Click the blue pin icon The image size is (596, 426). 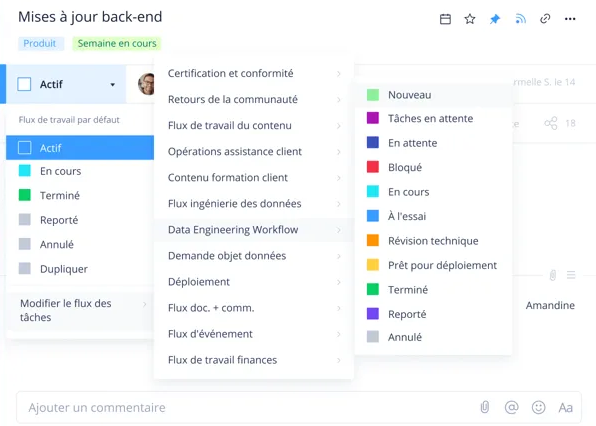click(495, 19)
